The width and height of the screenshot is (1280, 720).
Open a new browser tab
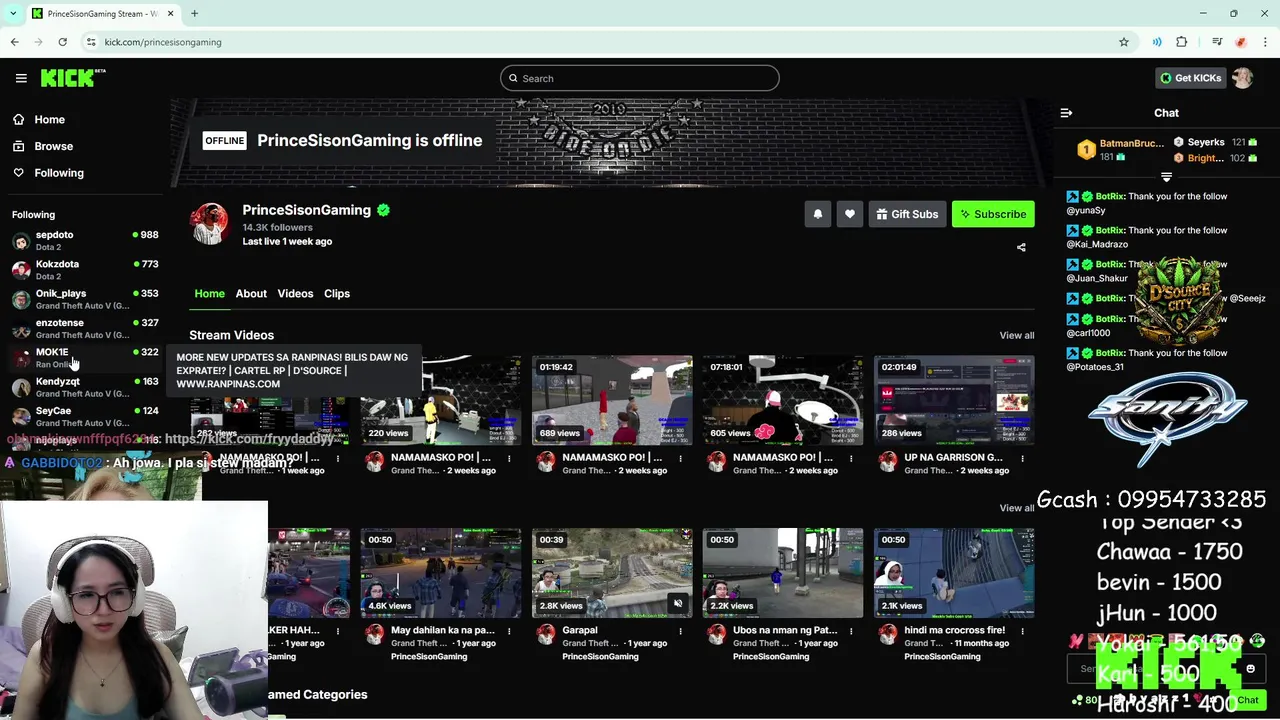(x=195, y=13)
